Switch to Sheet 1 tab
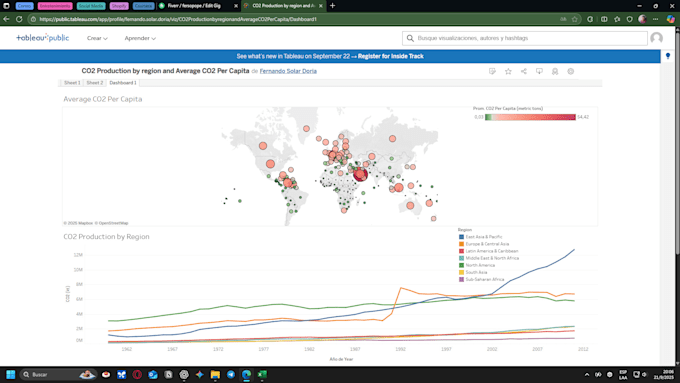Image resolution: width=680 pixels, height=383 pixels. (x=72, y=83)
